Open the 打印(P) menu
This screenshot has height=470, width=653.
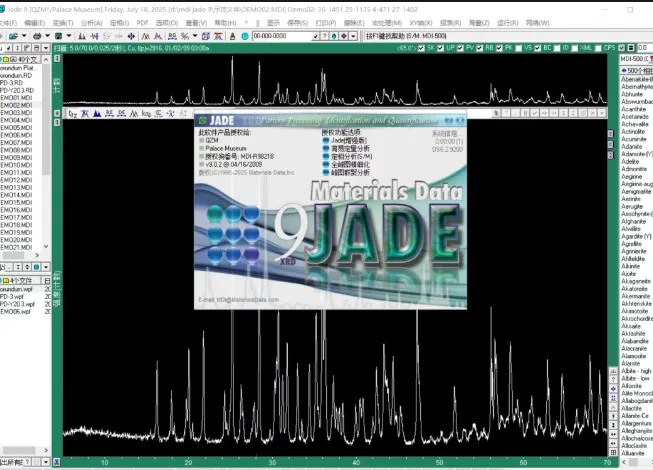click(325, 23)
